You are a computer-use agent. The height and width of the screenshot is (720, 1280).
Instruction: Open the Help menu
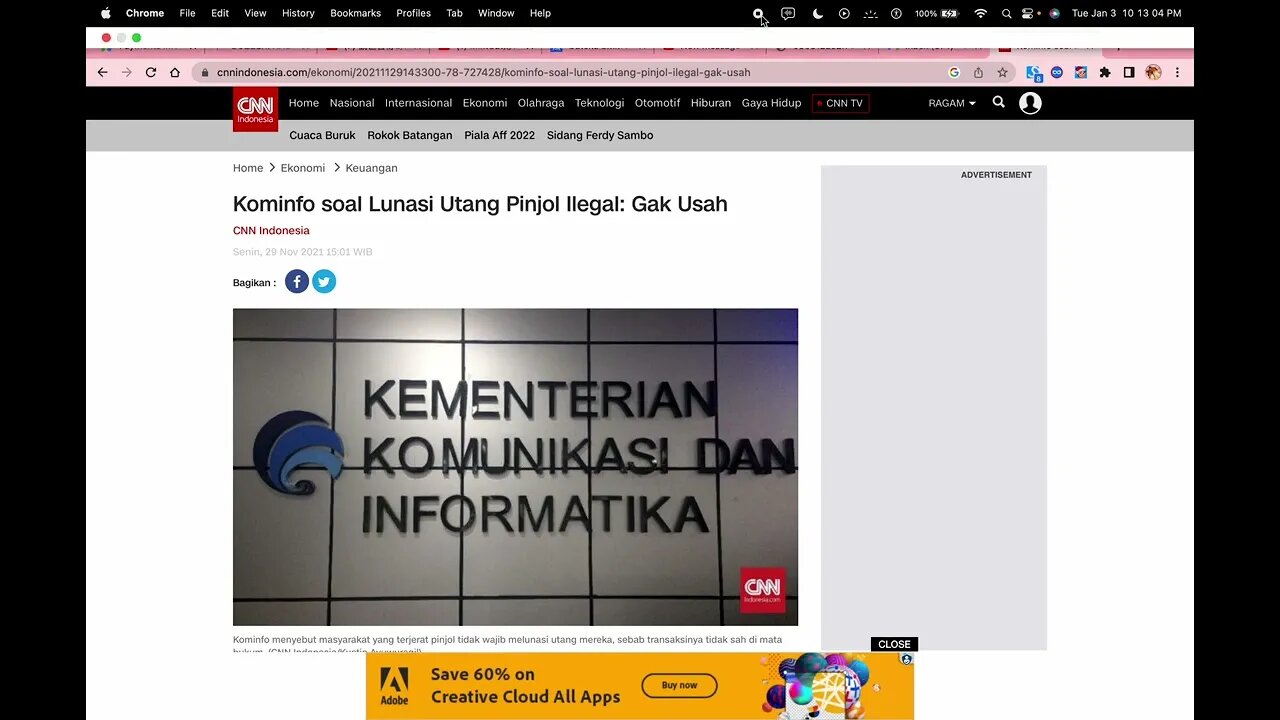pos(540,13)
